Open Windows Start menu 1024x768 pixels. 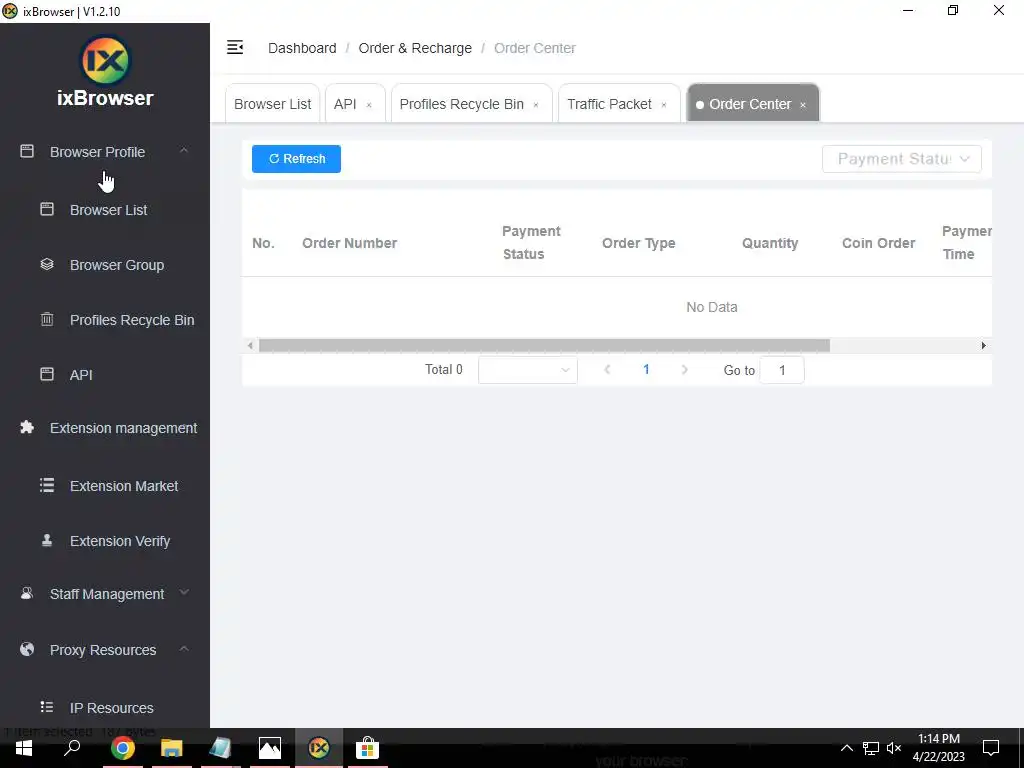click(x=24, y=748)
